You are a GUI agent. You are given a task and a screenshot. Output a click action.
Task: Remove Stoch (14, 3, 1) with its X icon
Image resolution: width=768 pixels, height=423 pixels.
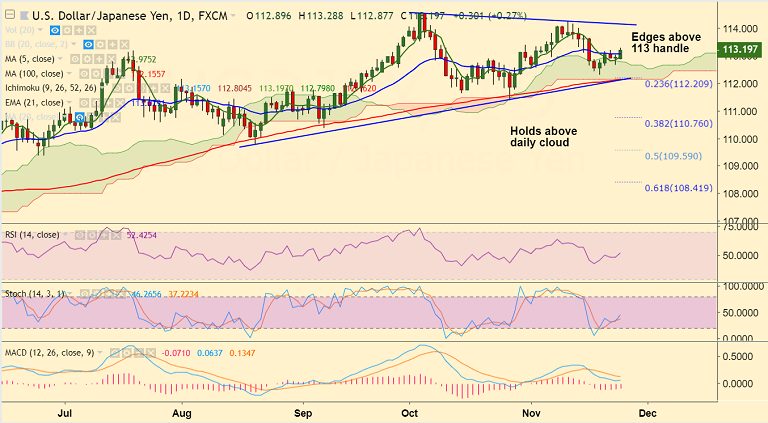[x=120, y=294]
